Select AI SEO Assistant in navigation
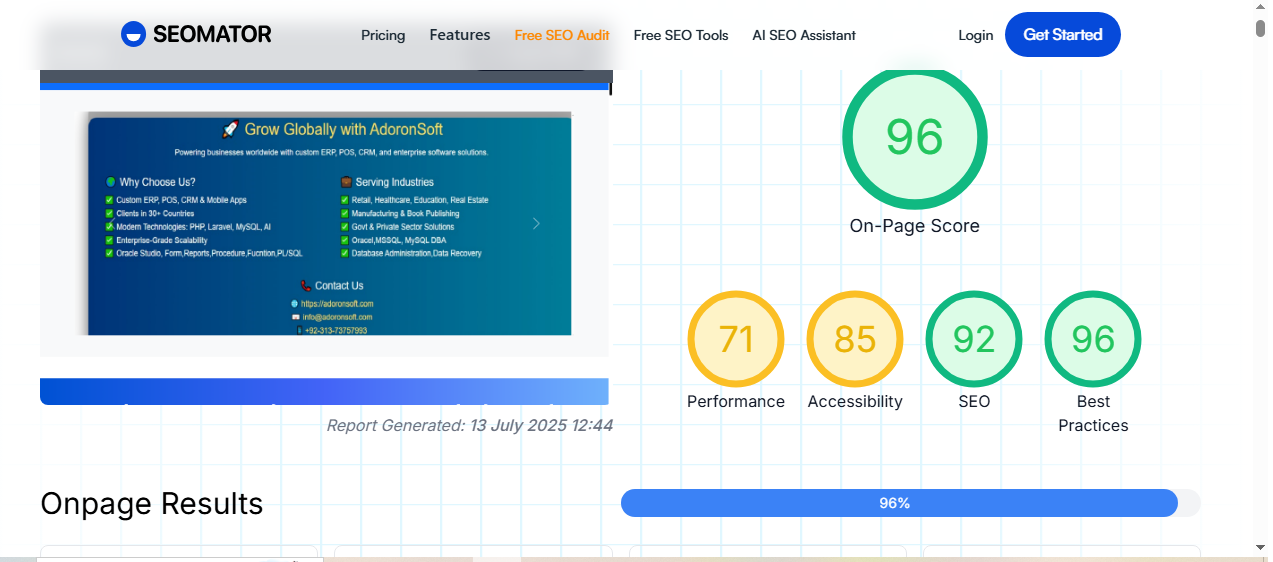Screen dimensions: 1273x562 (x=804, y=35)
